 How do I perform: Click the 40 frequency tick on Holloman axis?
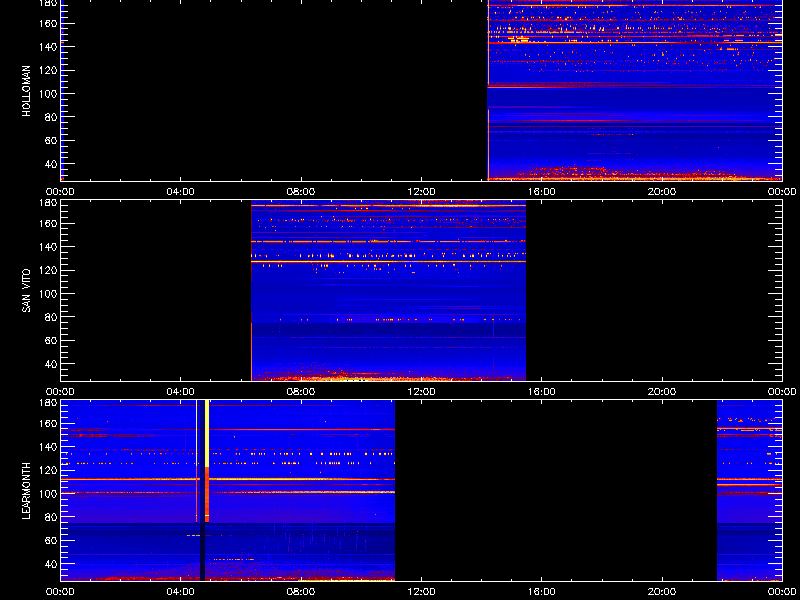(51, 164)
